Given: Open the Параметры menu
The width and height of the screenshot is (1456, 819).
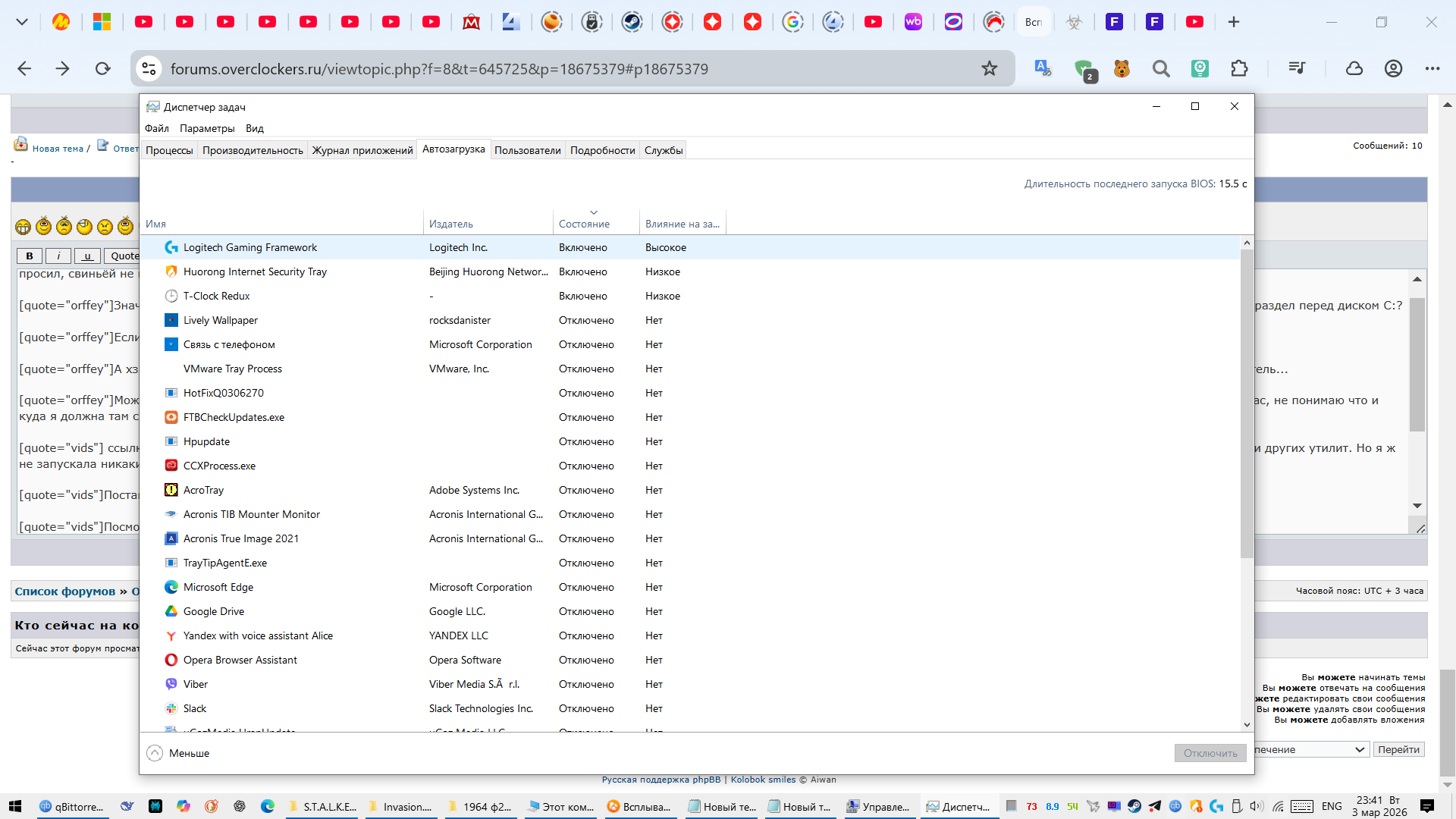Looking at the screenshot, I should point(207,128).
